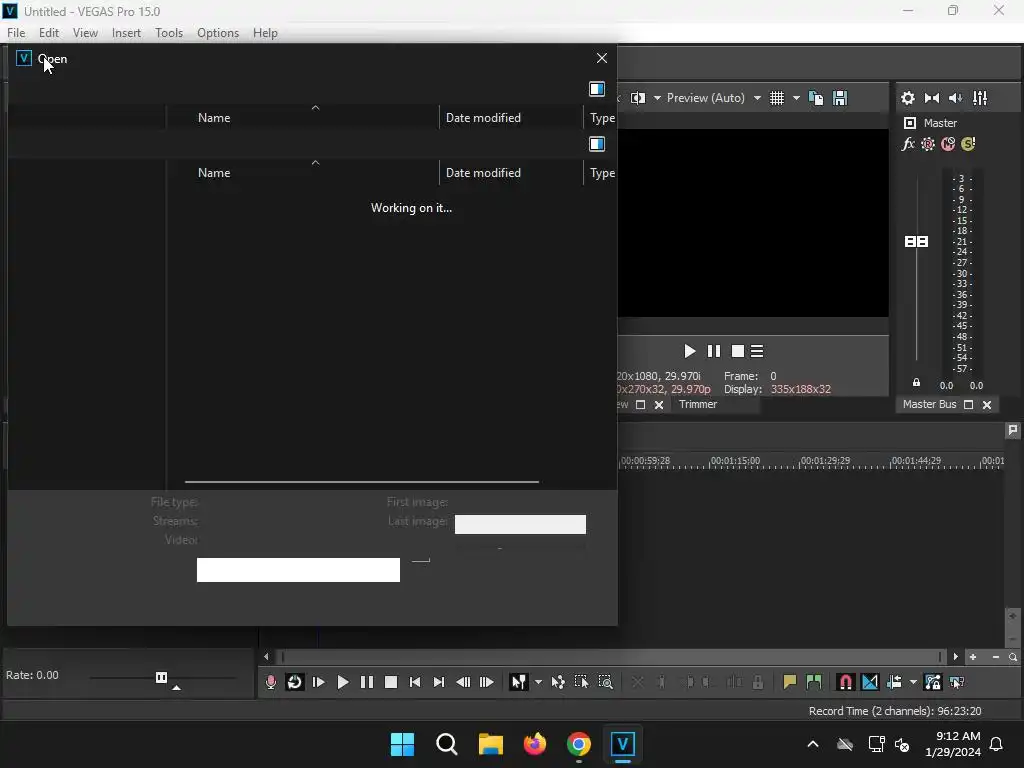The width and height of the screenshot is (1024, 768).
Task: Click downmix output icon in Master Bus
Action: click(932, 98)
